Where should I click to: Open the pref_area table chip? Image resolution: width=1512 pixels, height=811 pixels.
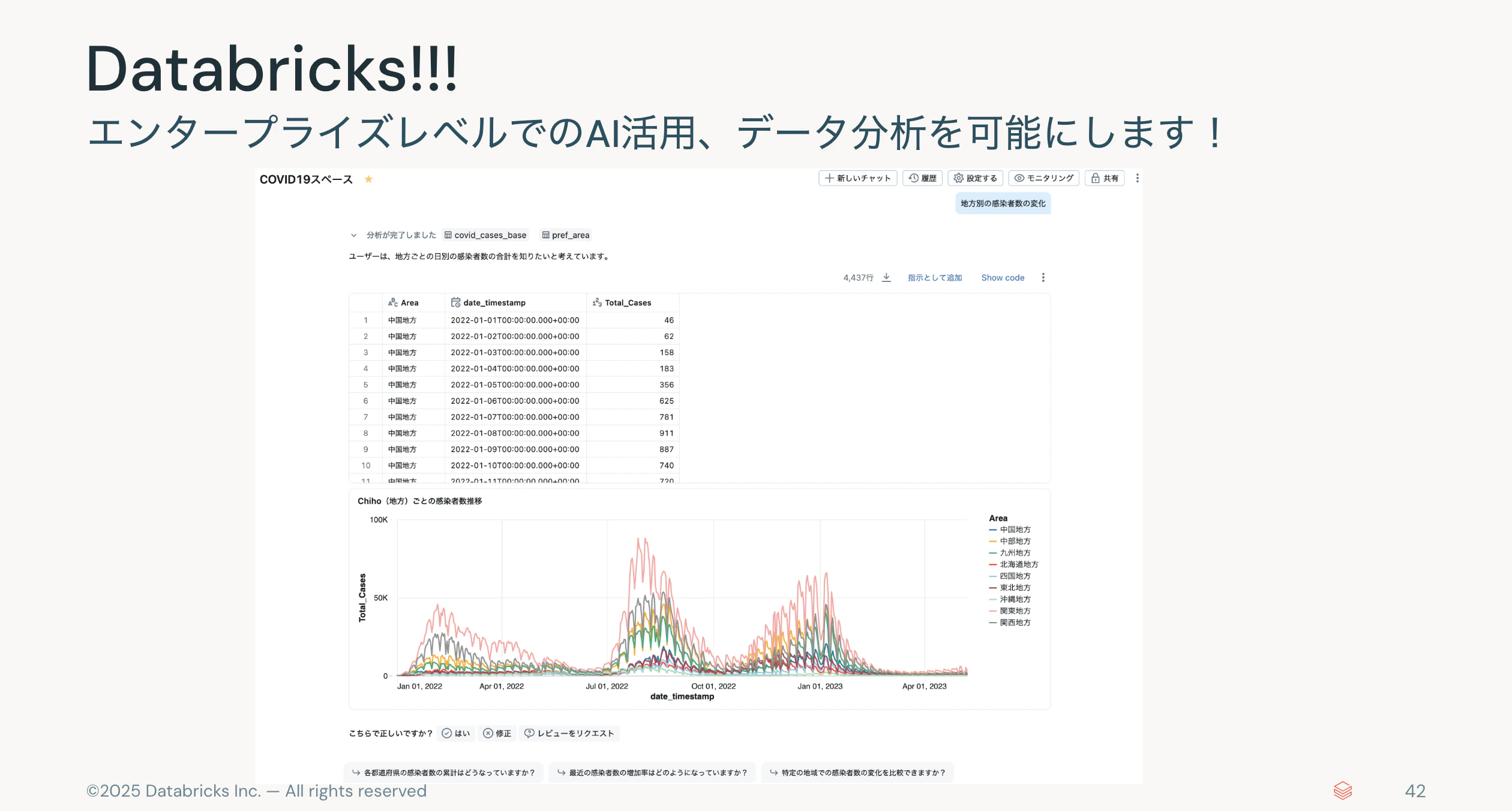pyautogui.click(x=566, y=235)
